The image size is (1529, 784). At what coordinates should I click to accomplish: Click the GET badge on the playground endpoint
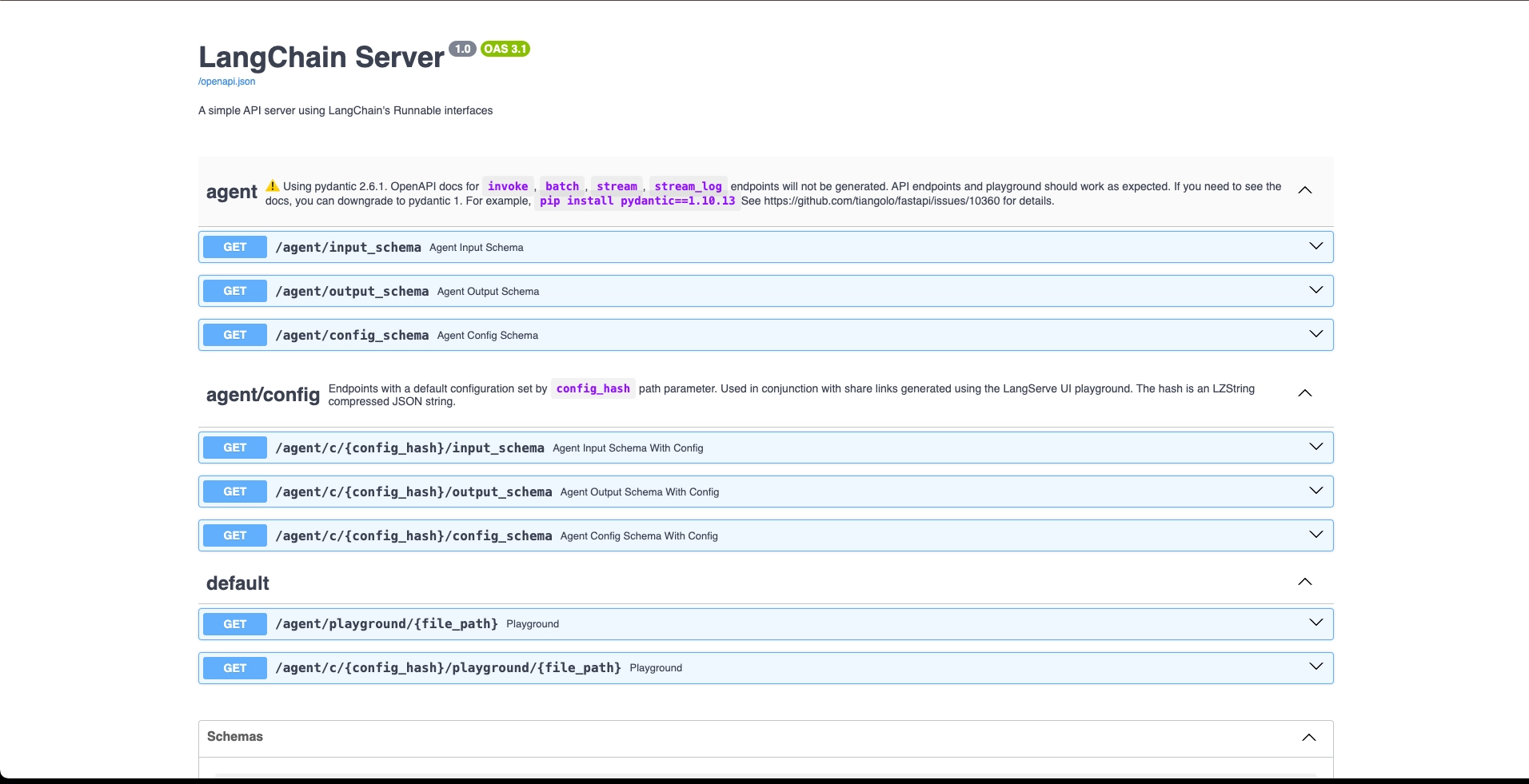point(234,624)
